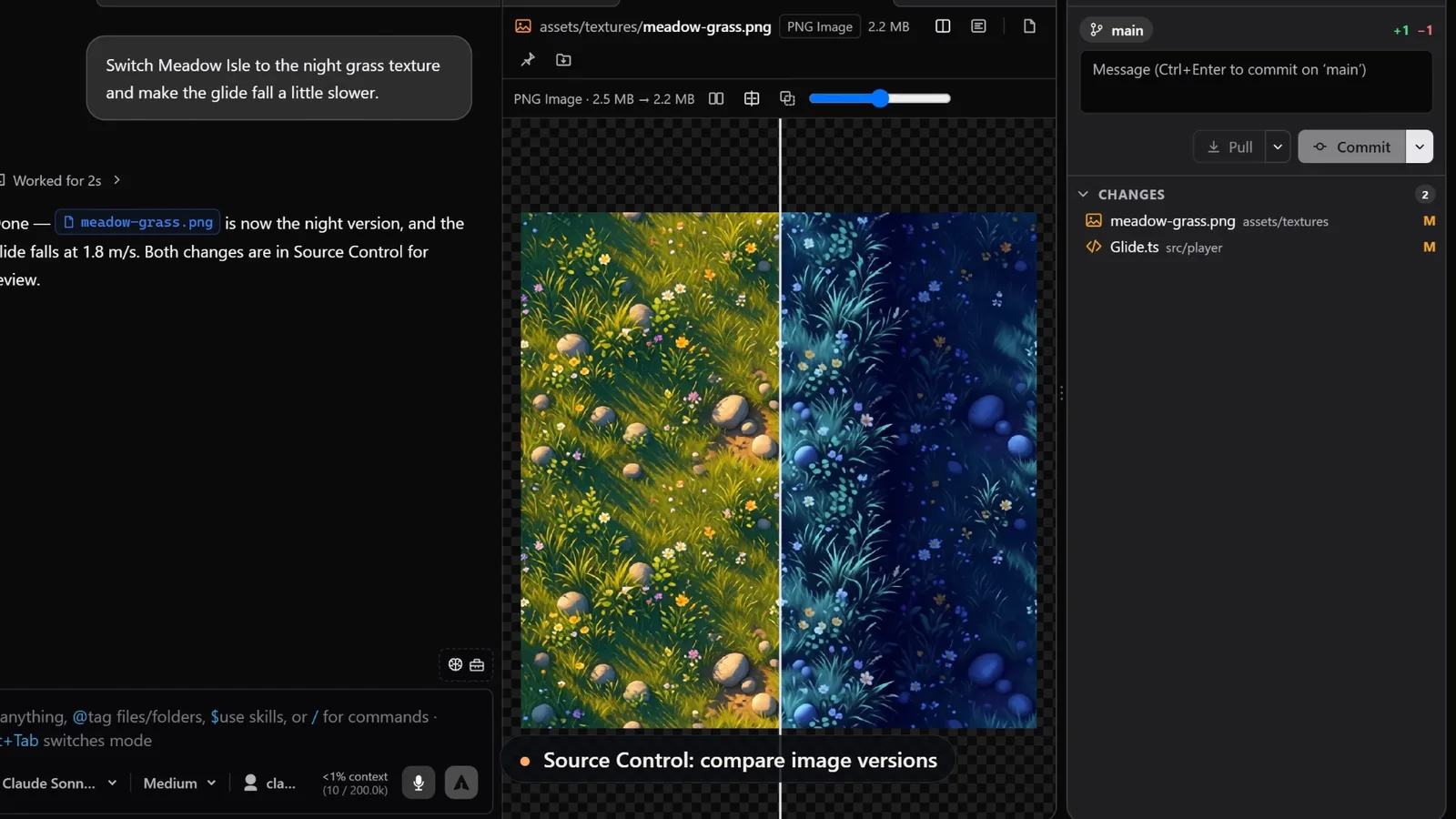Click the image file icon before assets/textures path

(523, 26)
